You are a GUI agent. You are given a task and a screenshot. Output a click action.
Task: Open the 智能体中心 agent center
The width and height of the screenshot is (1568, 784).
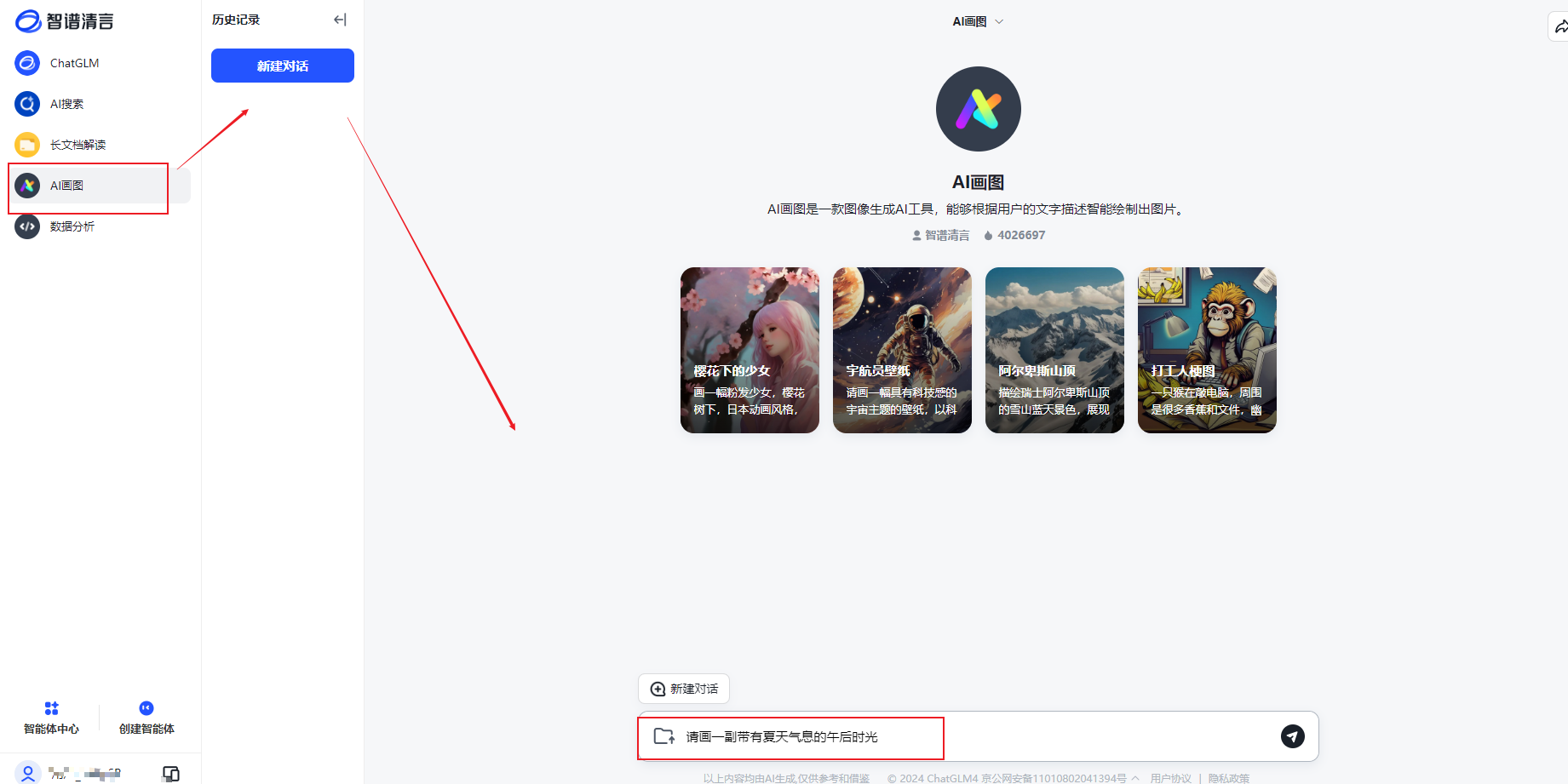pos(51,715)
